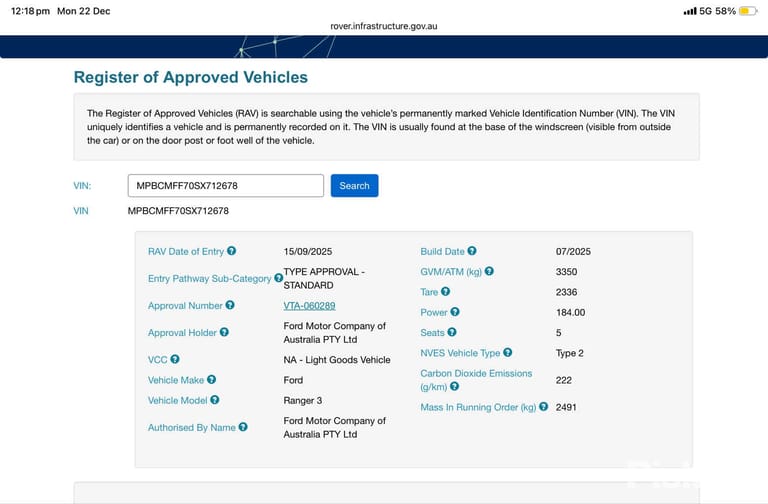Select the RAV entry date 15/09/2025
Viewport: 768px width, 504px height.
pos(308,251)
